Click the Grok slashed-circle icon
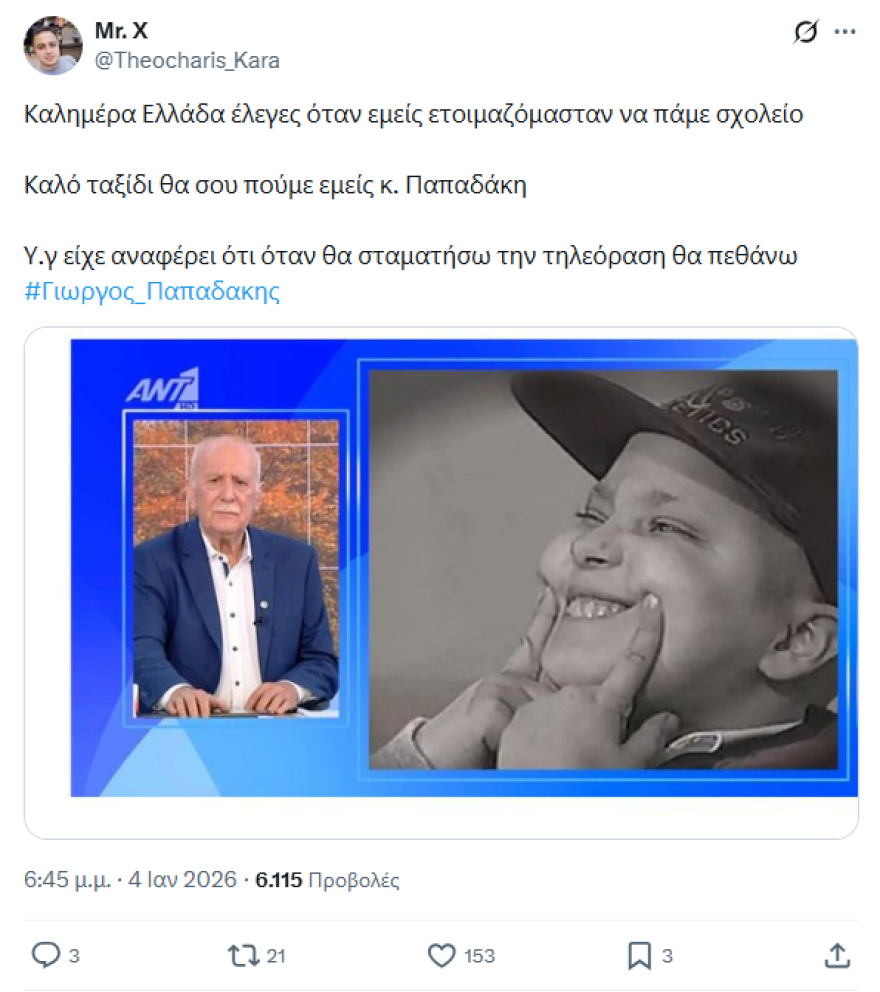Viewport: 880px width, 992px height. tap(805, 31)
